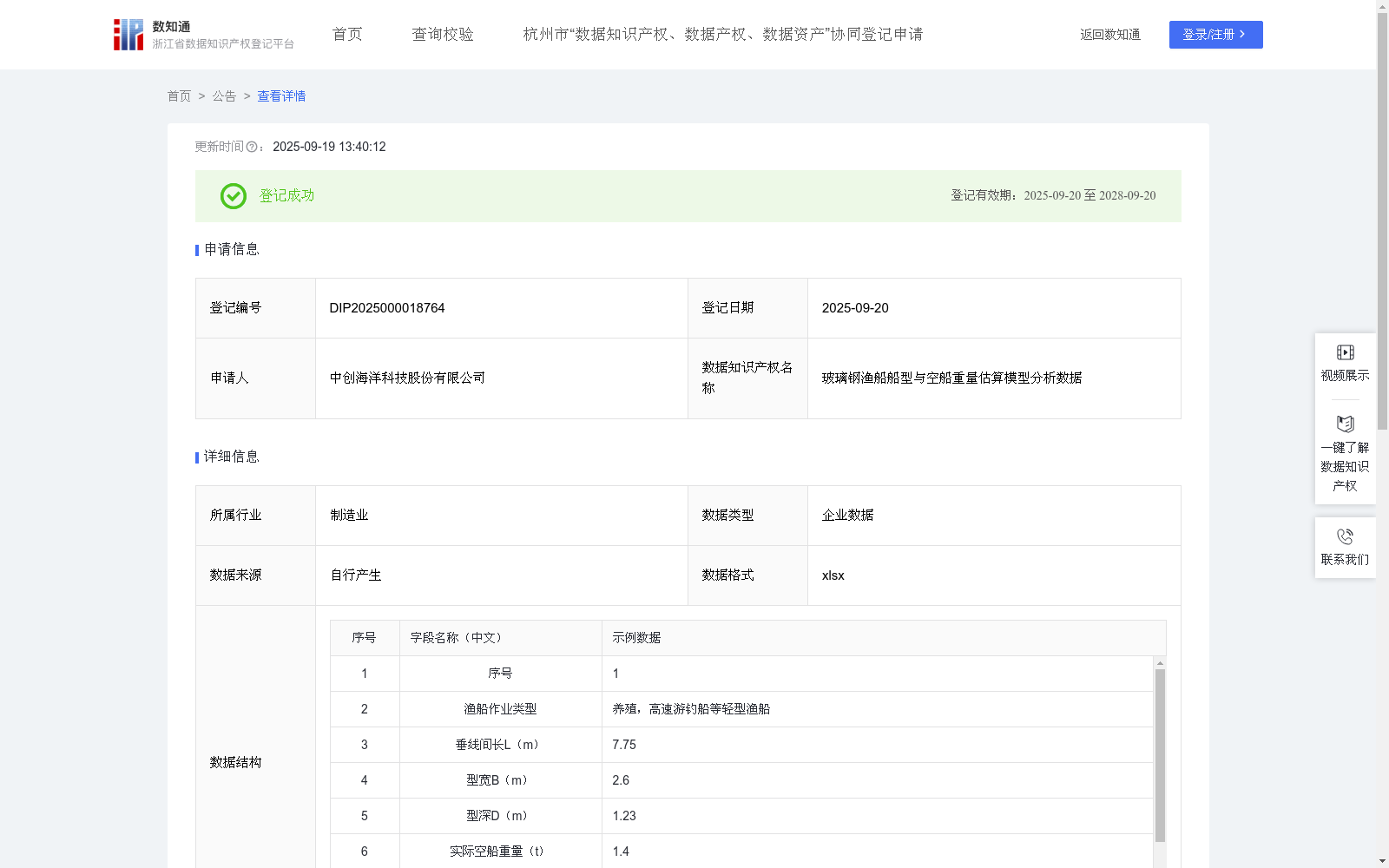Click the green 登记成功 checkmark icon
1389x868 pixels.
click(x=233, y=196)
